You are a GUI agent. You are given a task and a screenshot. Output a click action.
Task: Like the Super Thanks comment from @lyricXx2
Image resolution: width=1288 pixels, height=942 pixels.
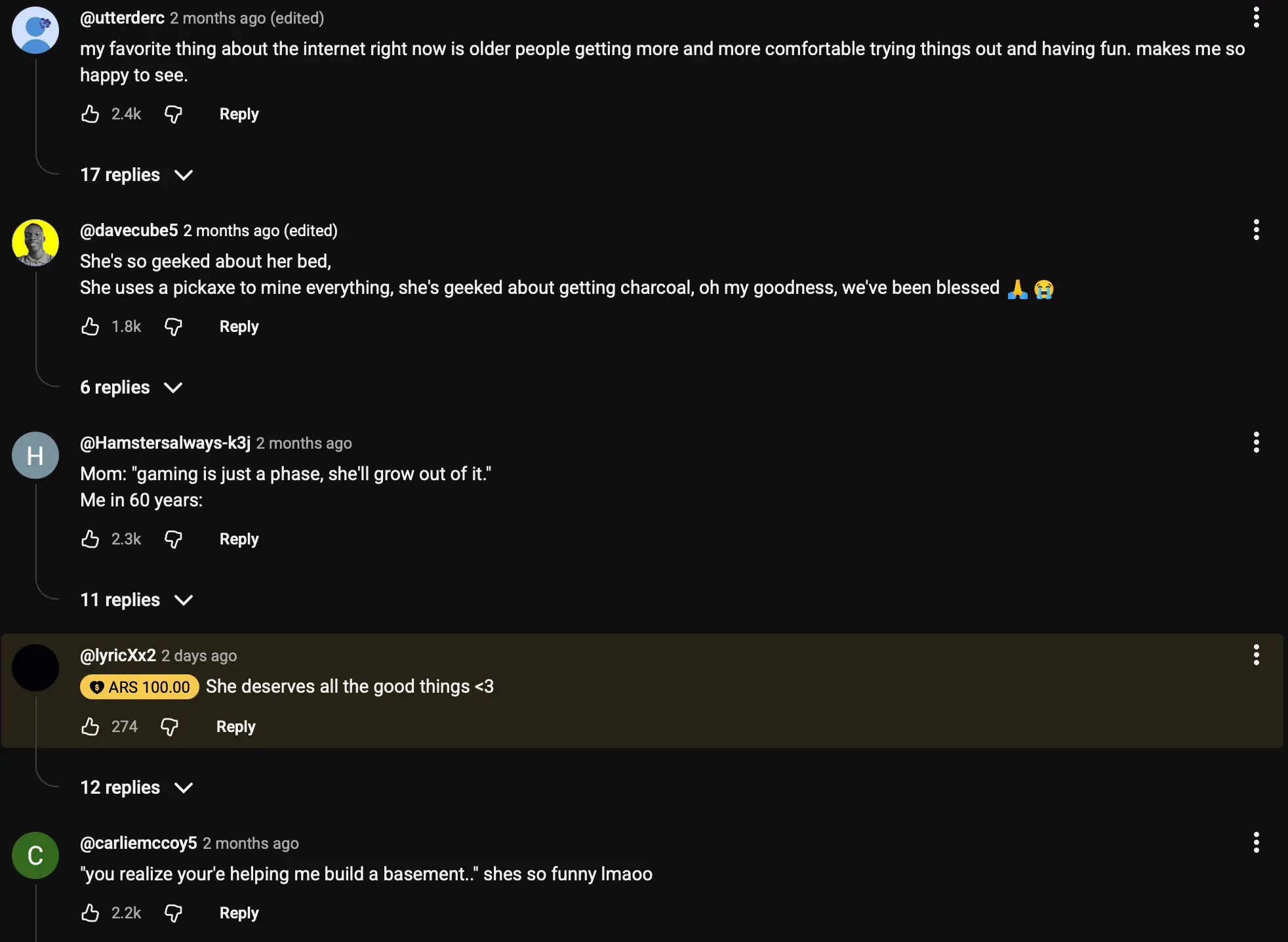[91, 726]
